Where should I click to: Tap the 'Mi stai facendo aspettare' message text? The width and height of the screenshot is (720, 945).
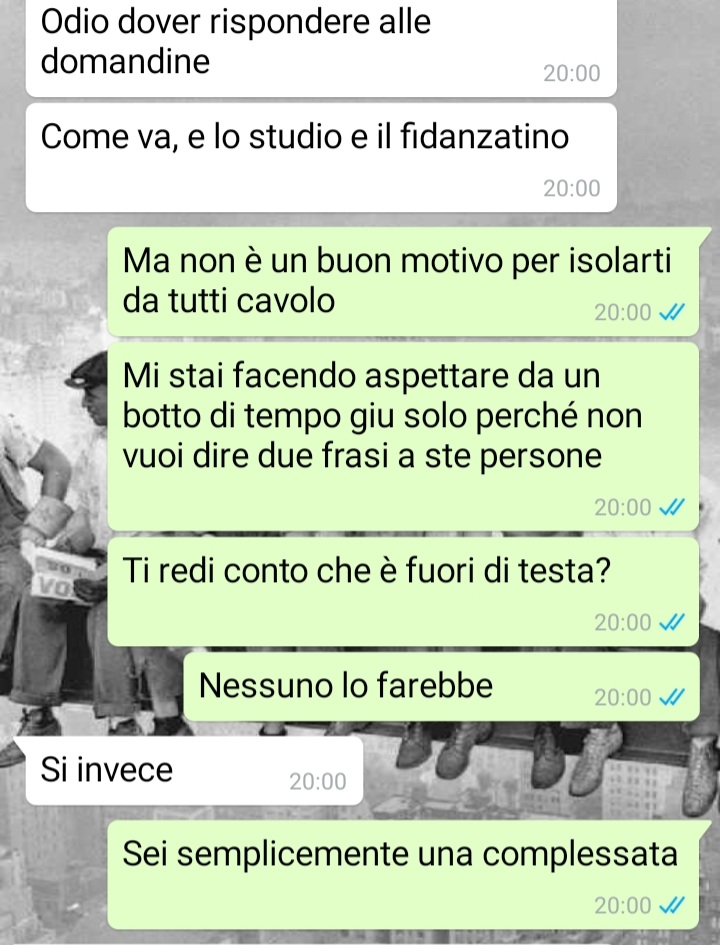pos(382,415)
